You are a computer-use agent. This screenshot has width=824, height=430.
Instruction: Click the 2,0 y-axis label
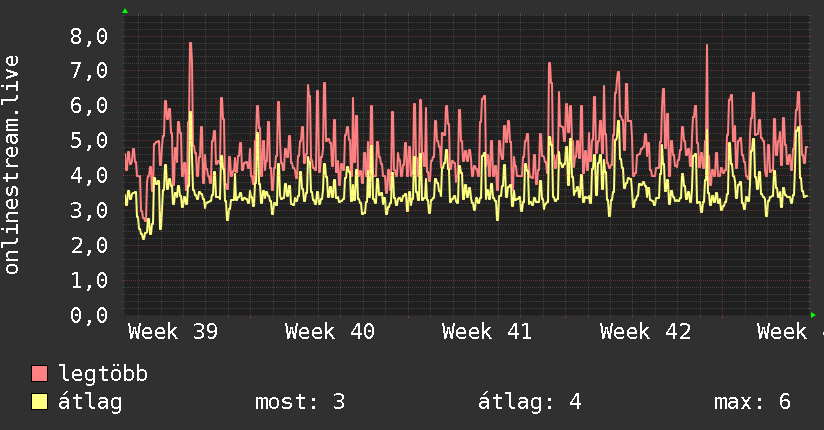(89, 245)
